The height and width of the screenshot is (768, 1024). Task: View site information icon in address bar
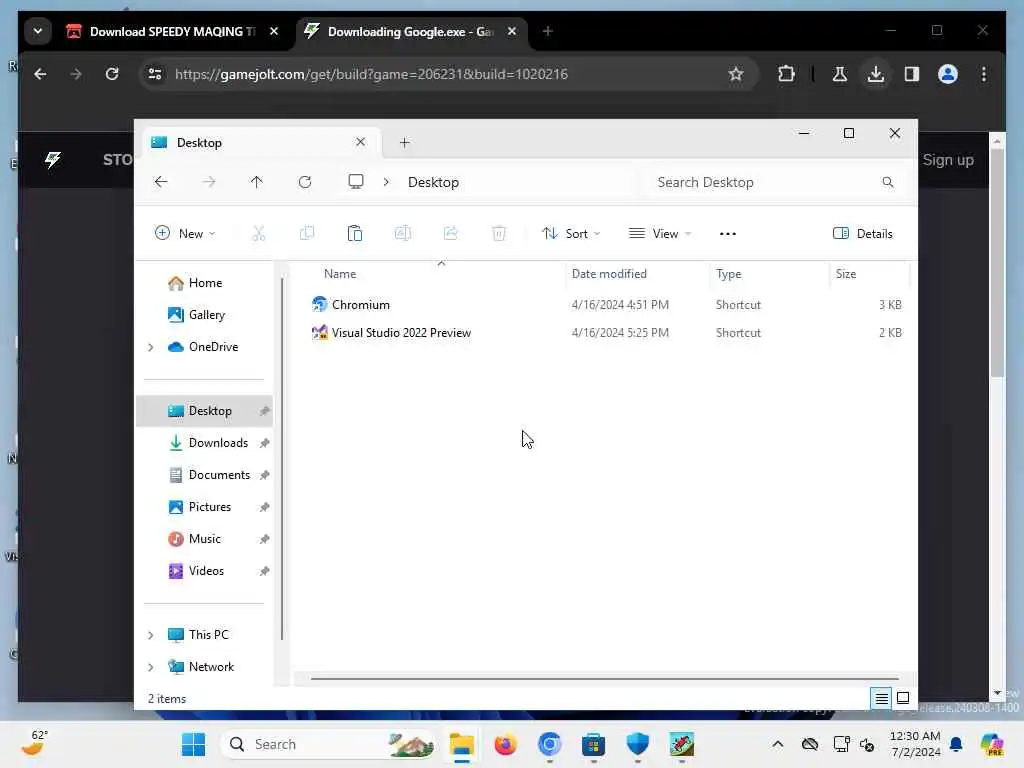tap(155, 74)
